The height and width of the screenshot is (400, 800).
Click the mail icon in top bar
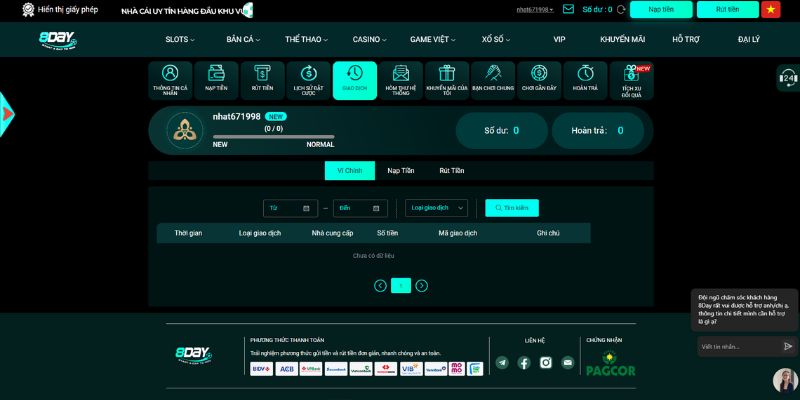(x=568, y=9)
